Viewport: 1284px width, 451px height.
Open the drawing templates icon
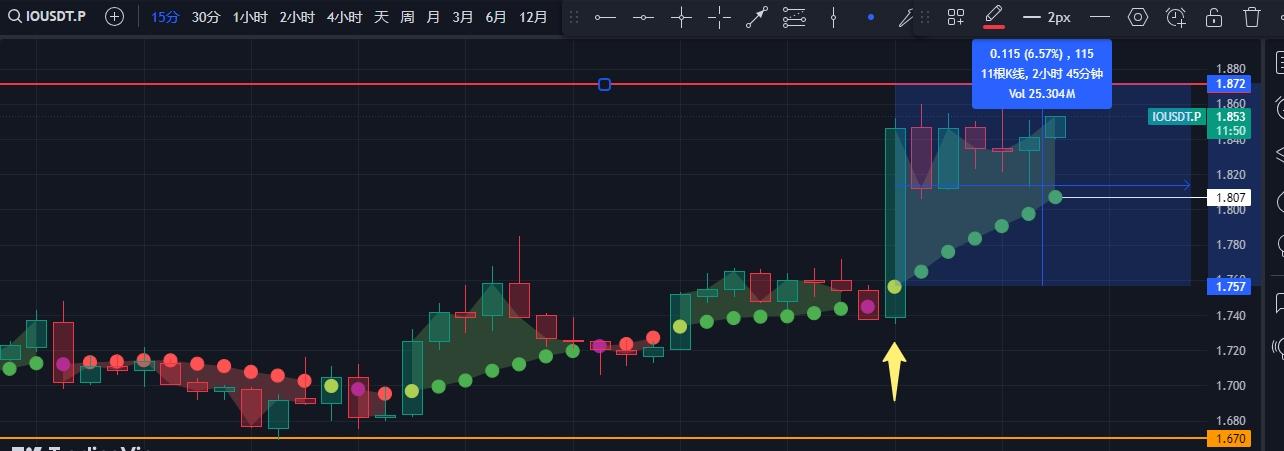[x=956, y=17]
